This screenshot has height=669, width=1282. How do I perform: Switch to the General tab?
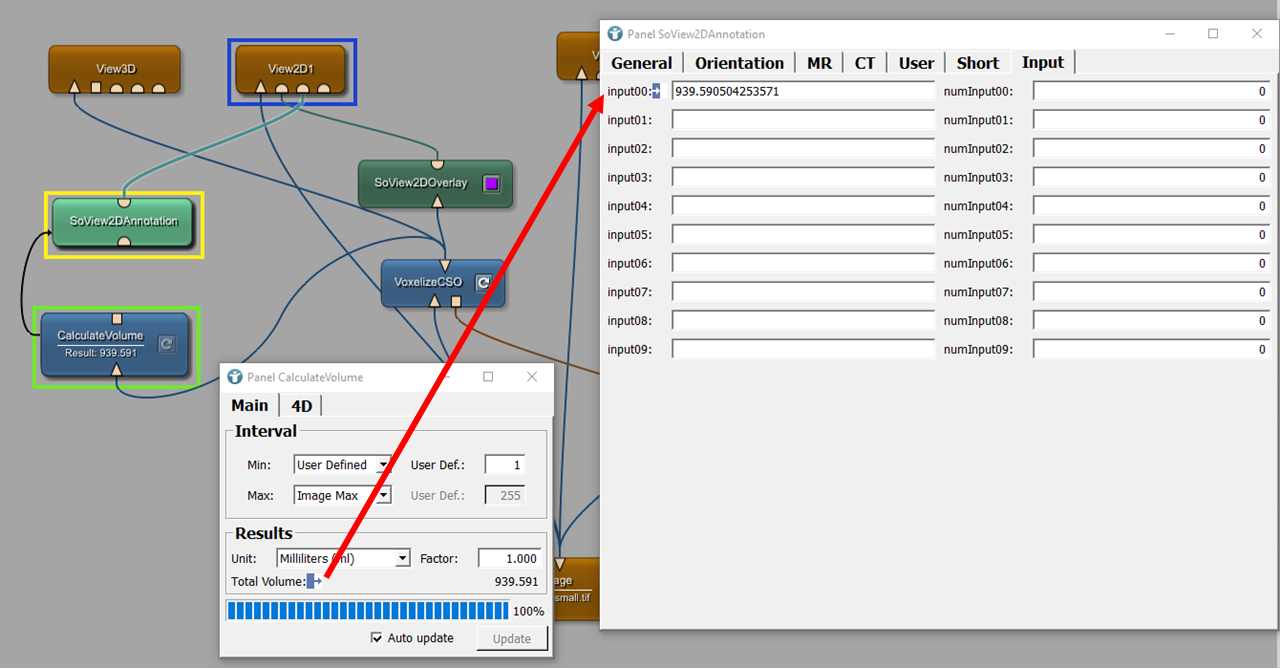[x=641, y=63]
